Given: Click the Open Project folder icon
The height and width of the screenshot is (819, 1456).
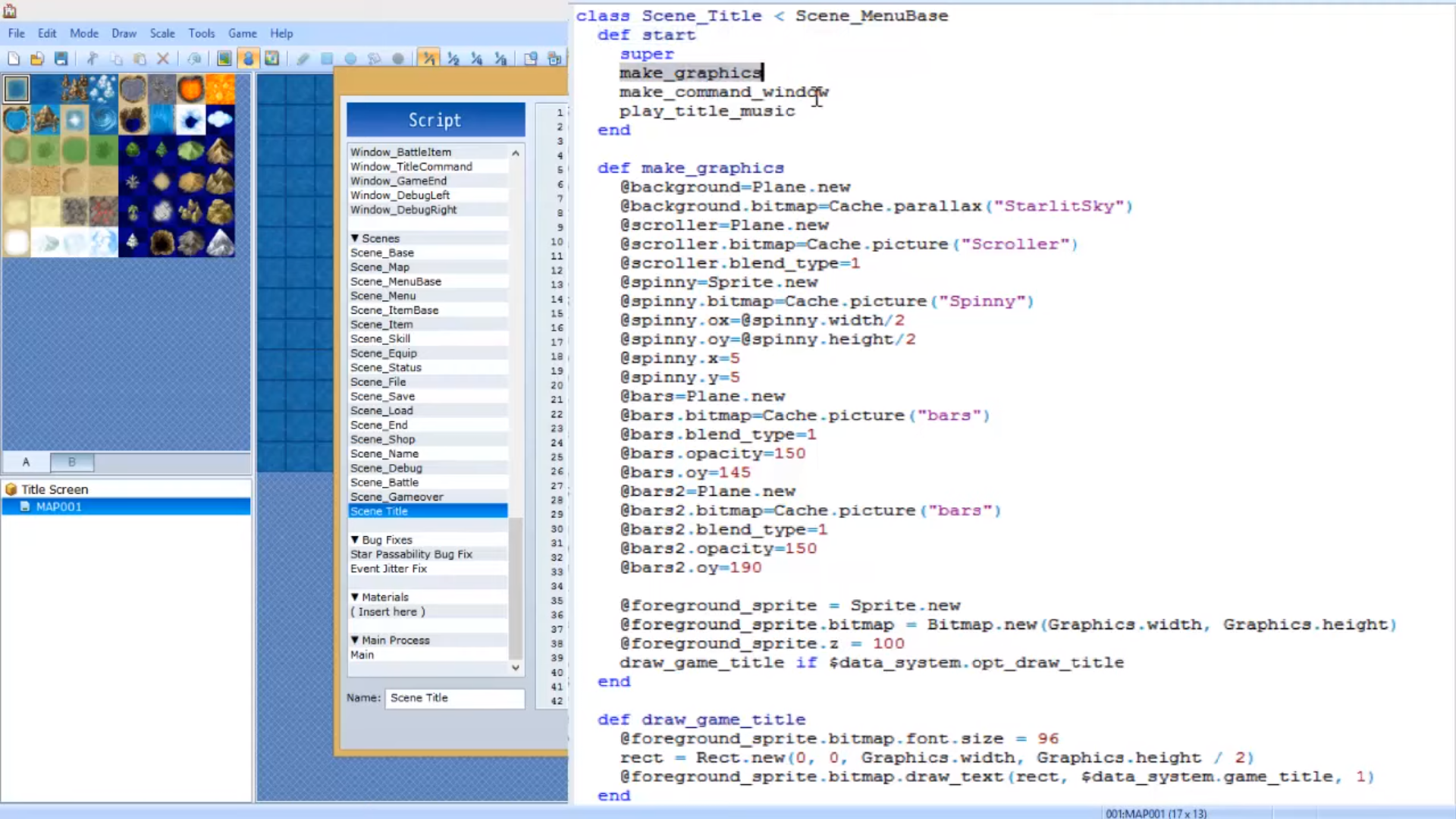Looking at the screenshot, I should 37,58.
